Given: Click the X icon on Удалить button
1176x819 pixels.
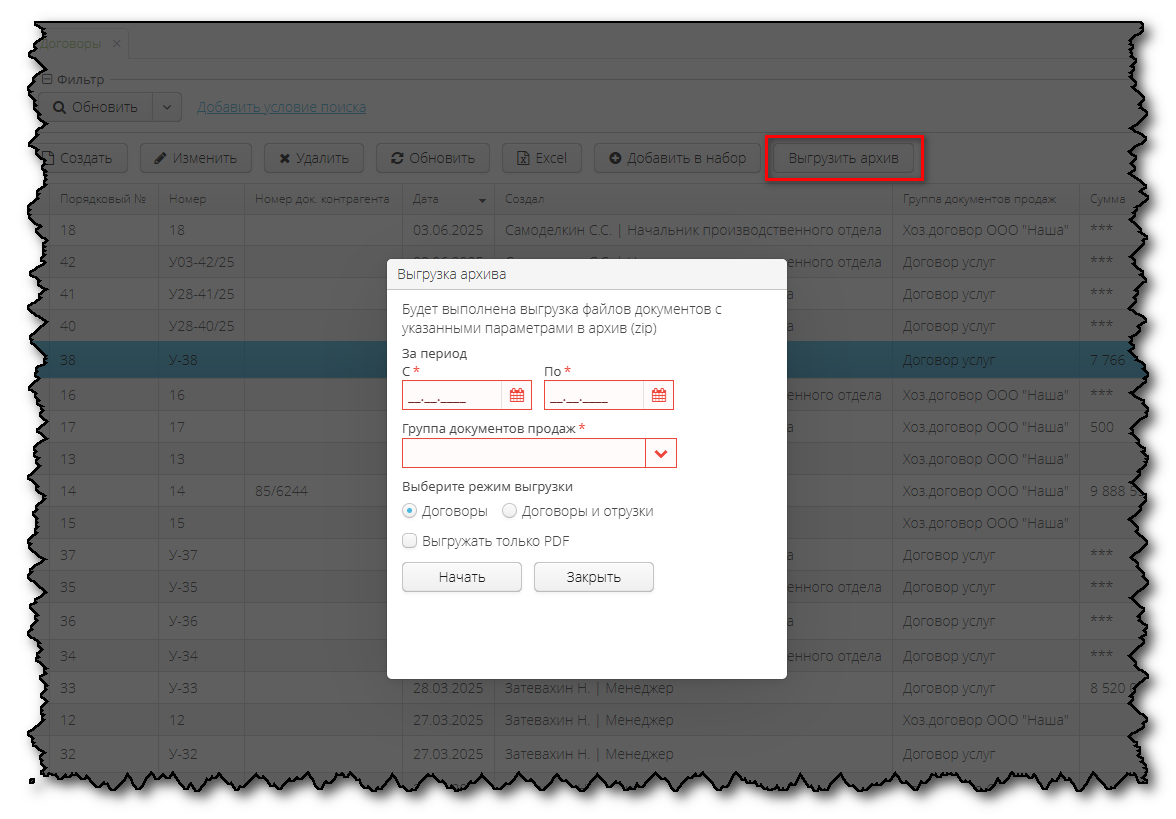Looking at the screenshot, I should (283, 157).
